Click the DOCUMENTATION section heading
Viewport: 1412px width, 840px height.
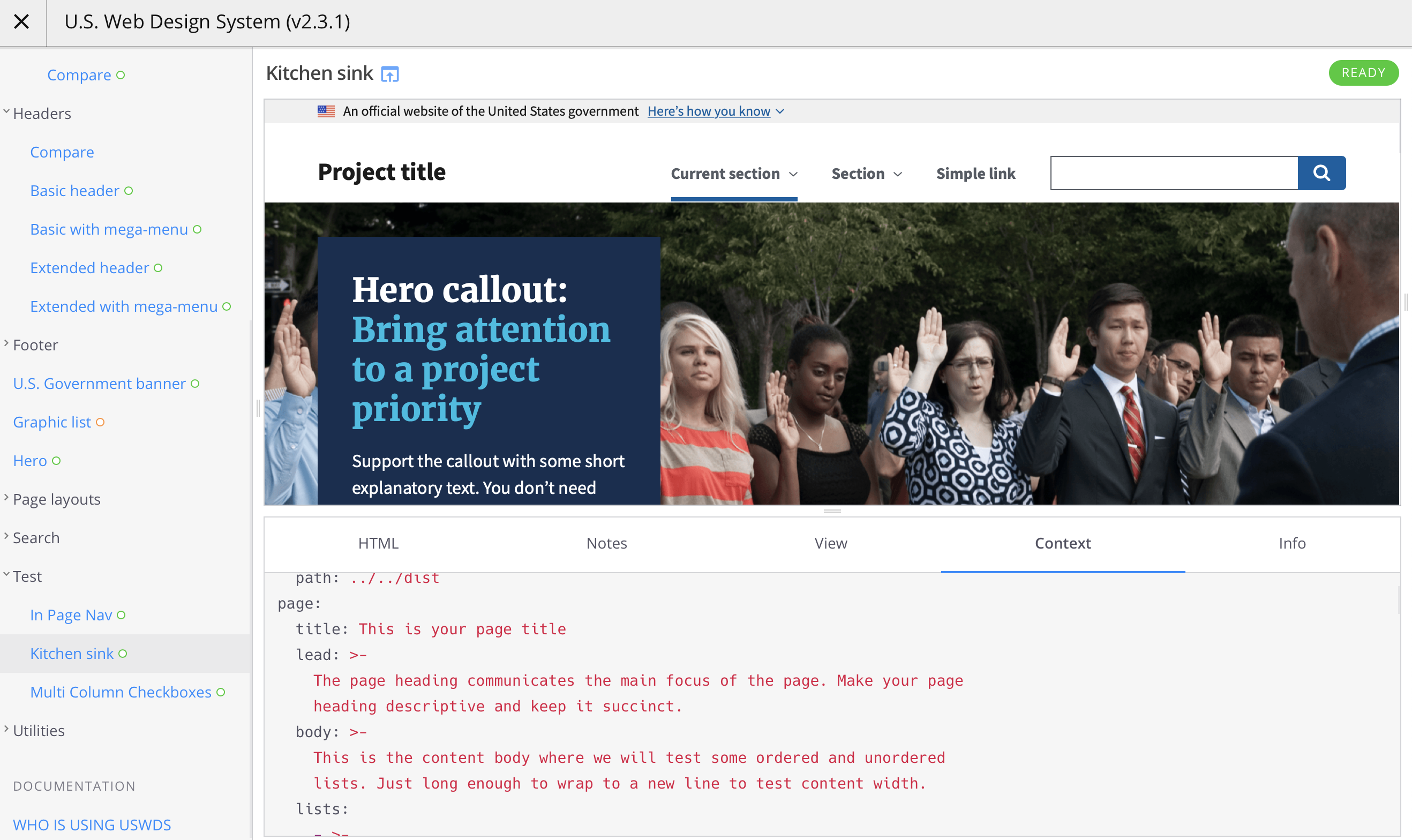74,786
